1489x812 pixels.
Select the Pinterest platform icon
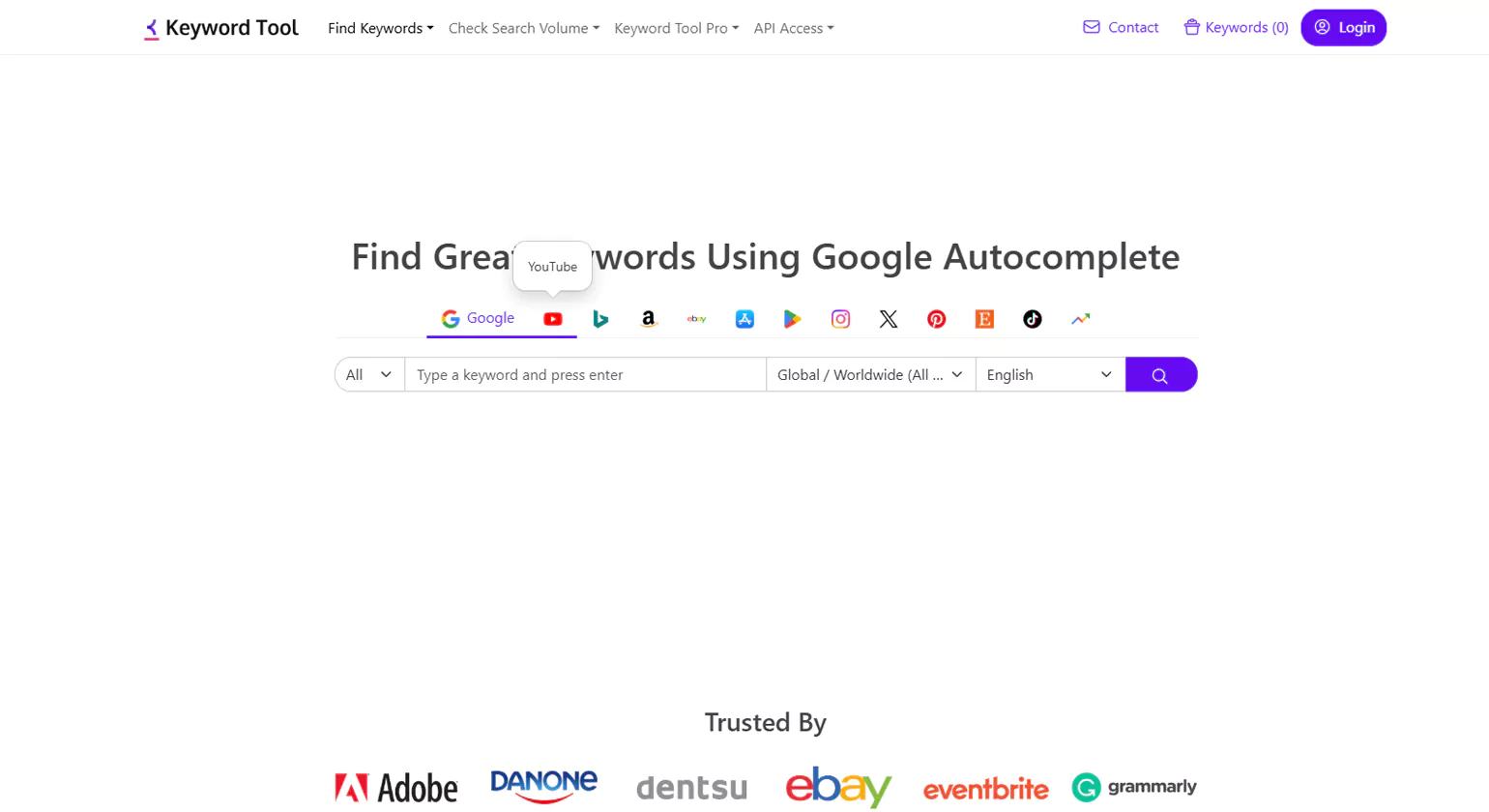(x=936, y=319)
